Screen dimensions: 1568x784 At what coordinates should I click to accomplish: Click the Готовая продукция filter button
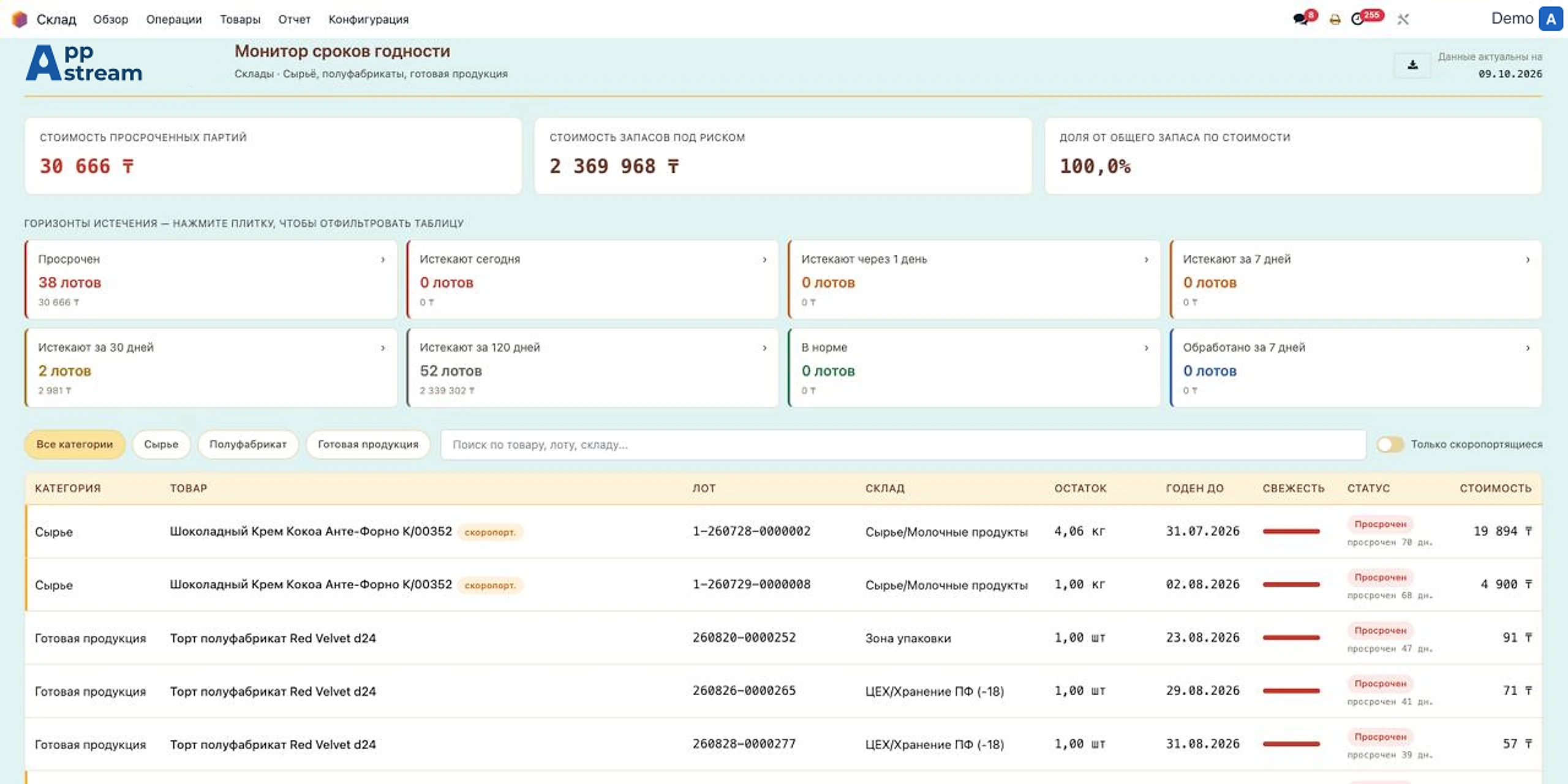368,445
